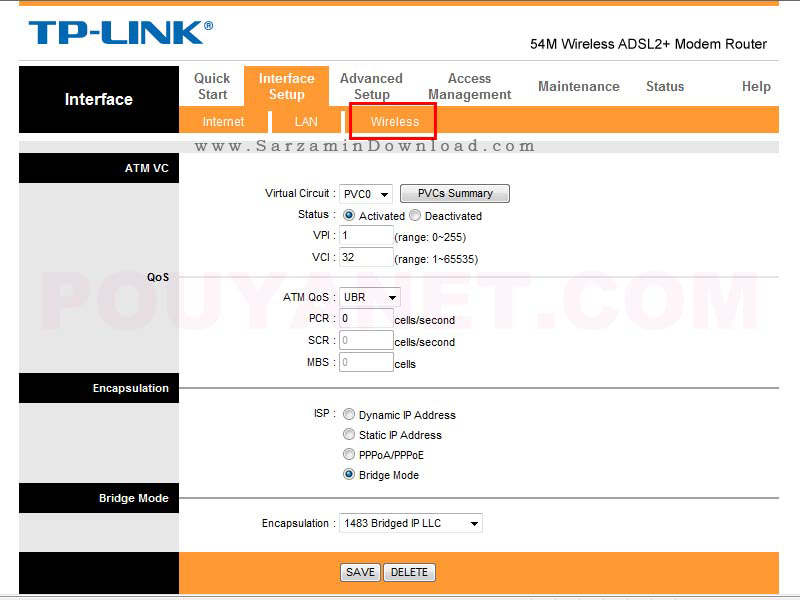
Task: Select the Deactivated status radio button
Action: (415, 215)
